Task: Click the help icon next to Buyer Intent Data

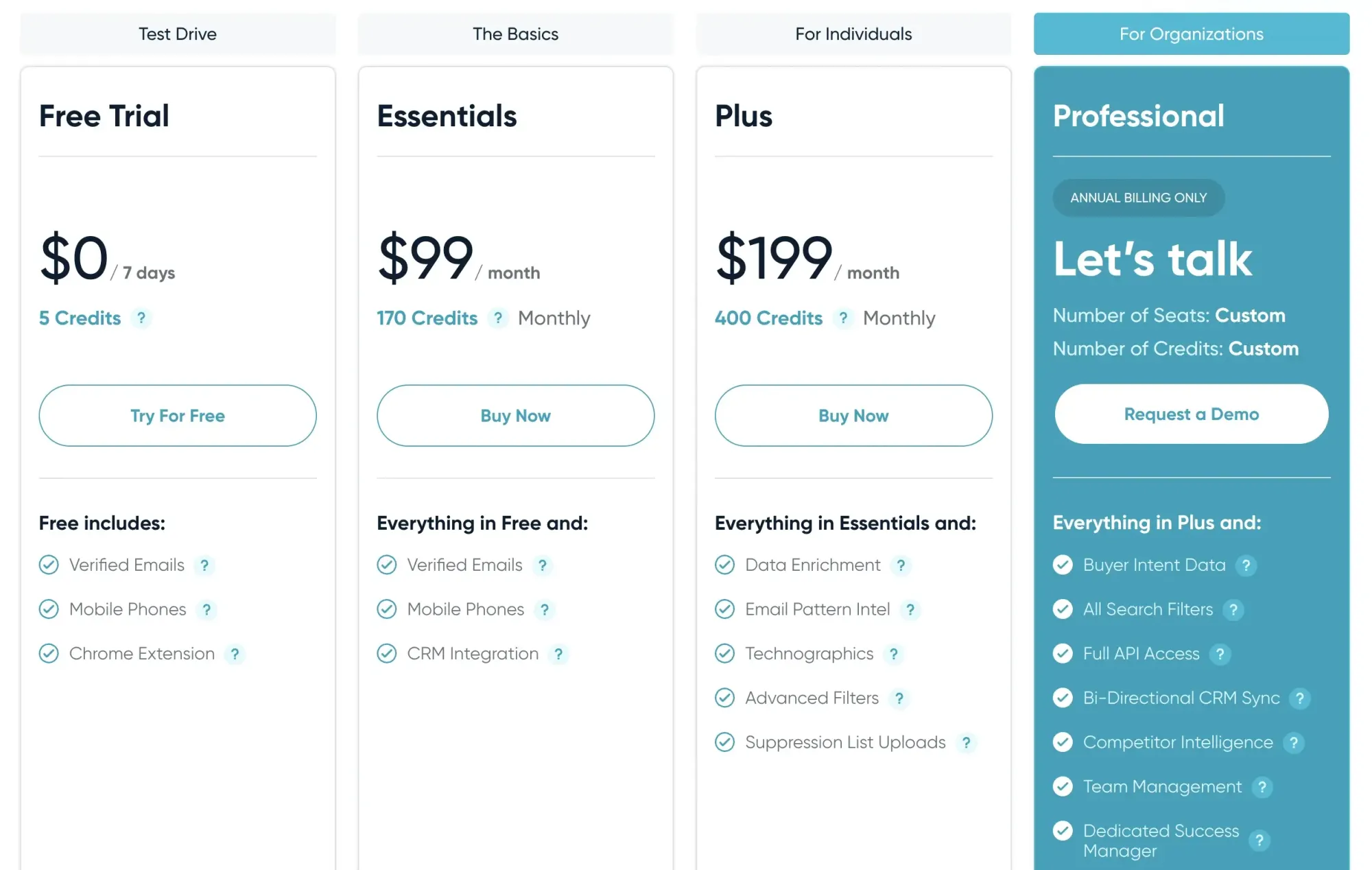Action: tap(1247, 565)
